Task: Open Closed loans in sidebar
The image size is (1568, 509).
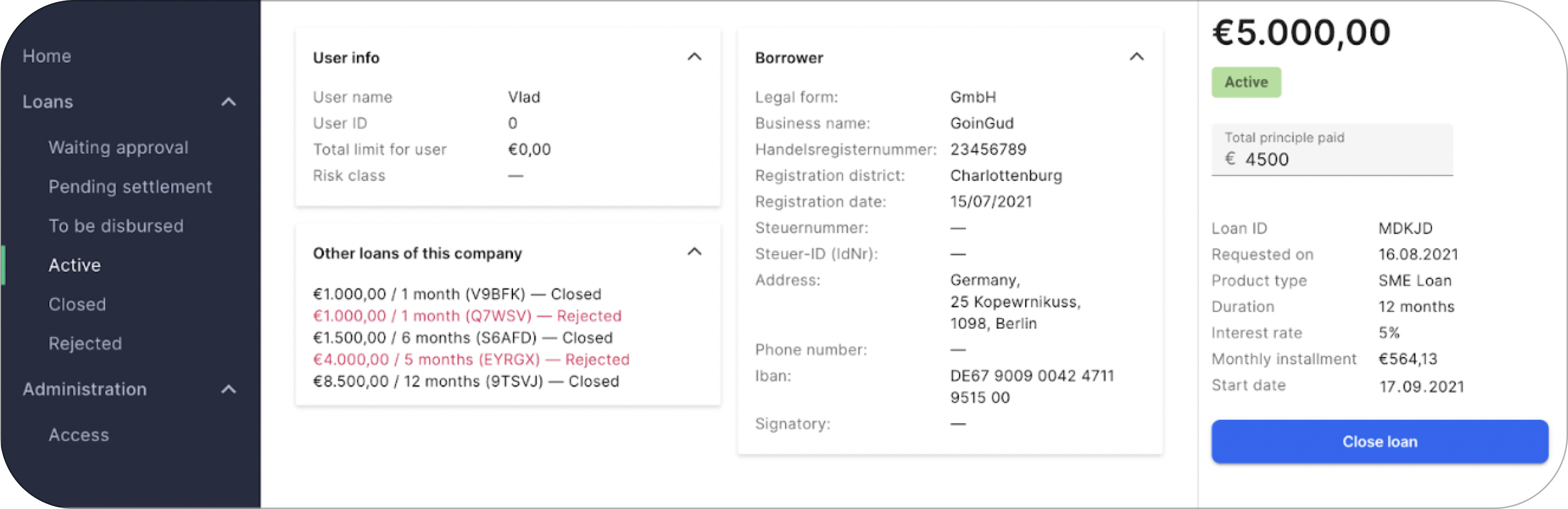Action: point(77,304)
